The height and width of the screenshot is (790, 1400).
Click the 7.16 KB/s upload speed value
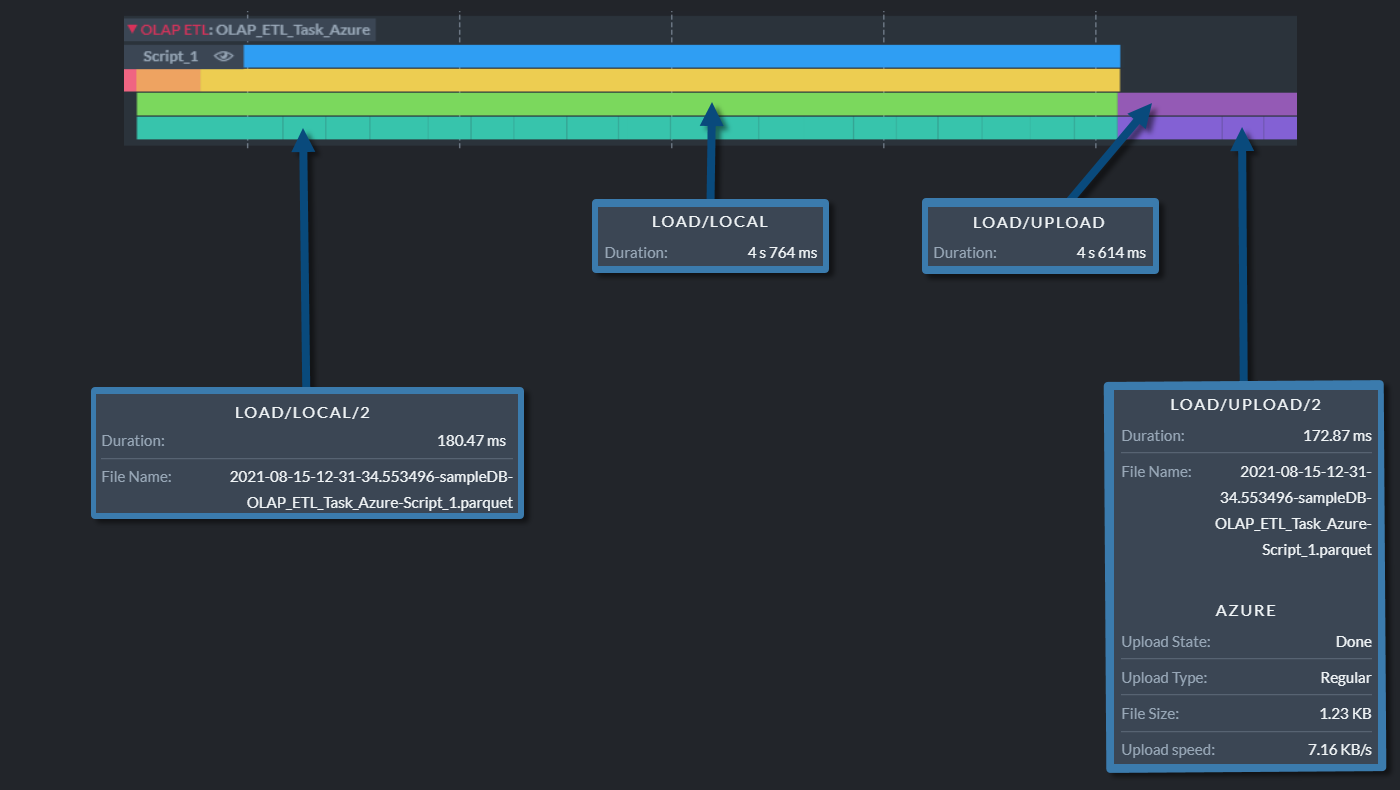1338,750
